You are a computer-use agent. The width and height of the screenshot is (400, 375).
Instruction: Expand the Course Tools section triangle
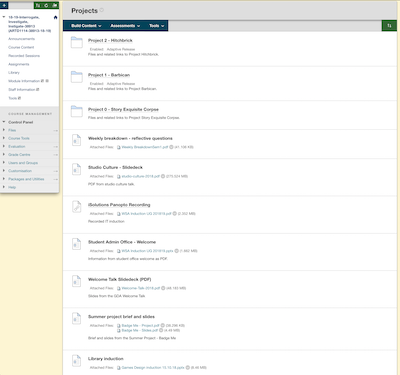[x=4, y=138]
